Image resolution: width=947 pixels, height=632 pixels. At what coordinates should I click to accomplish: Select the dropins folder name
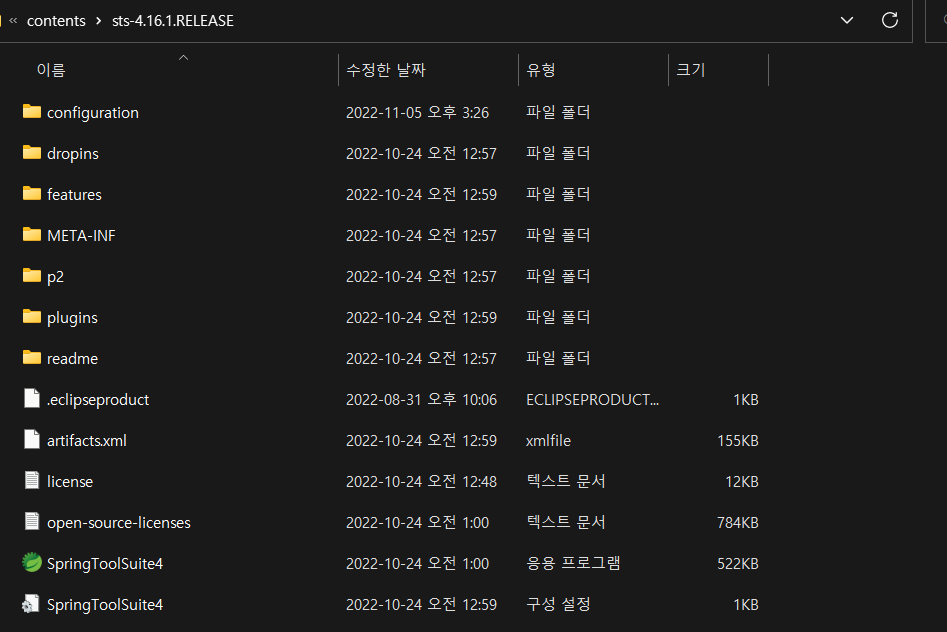pyautogui.click(x=72, y=154)
